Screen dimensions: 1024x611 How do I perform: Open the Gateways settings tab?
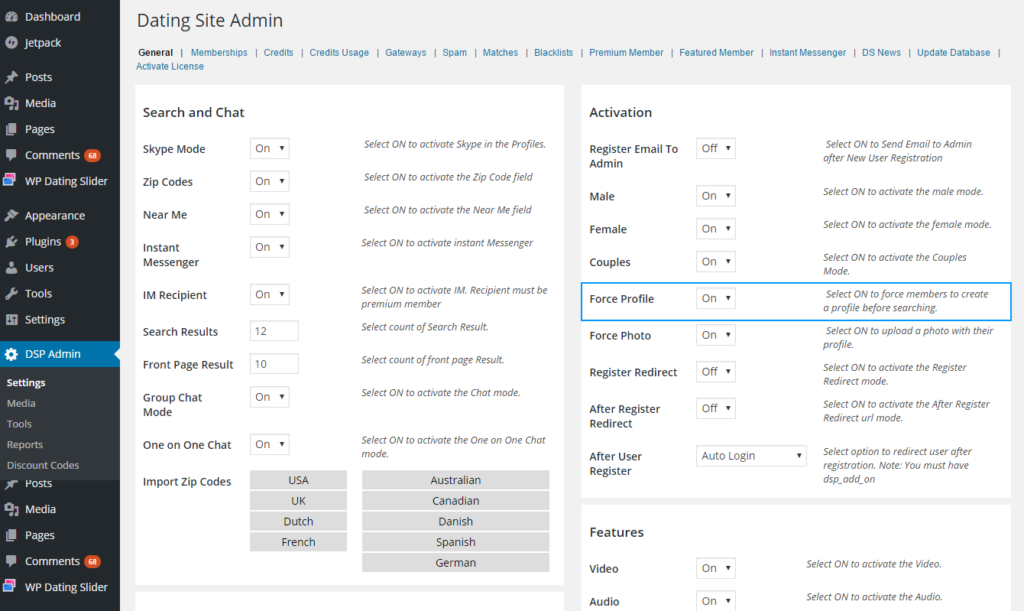point(405,52)
